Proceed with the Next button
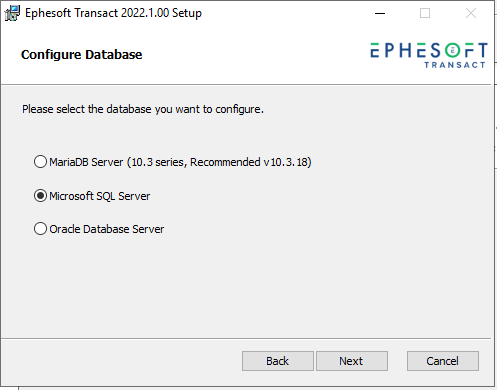Screen dimensions: 497x390 coord(352,361)
